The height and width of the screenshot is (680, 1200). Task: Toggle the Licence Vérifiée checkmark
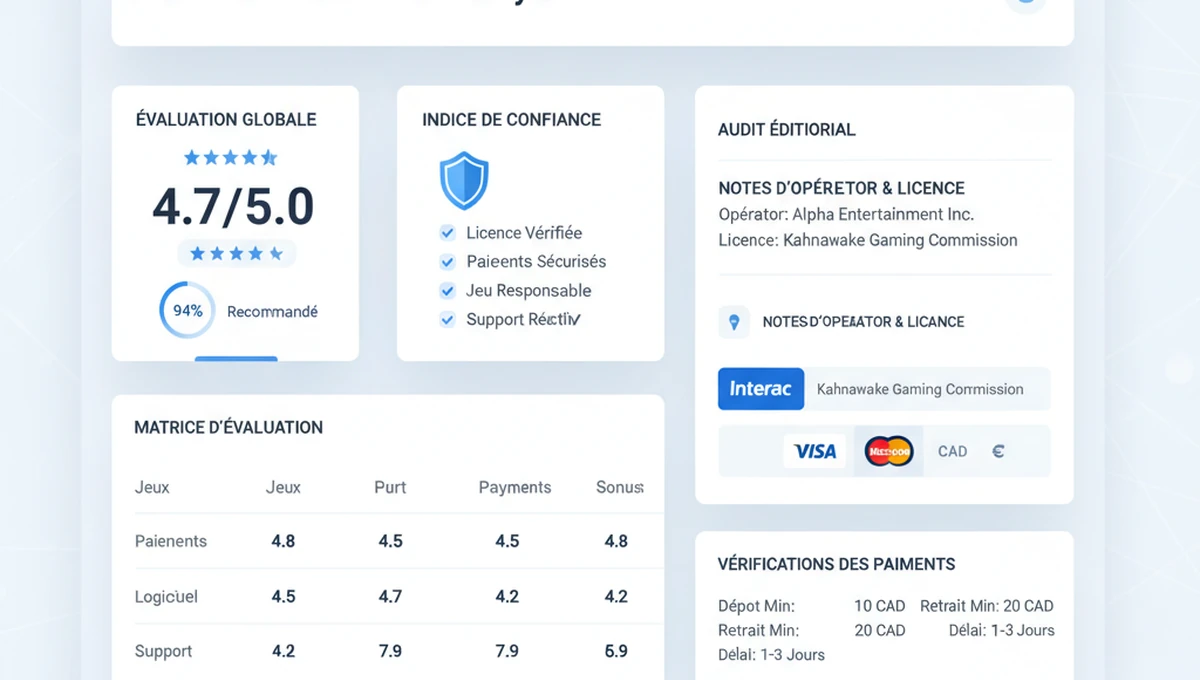448,233
